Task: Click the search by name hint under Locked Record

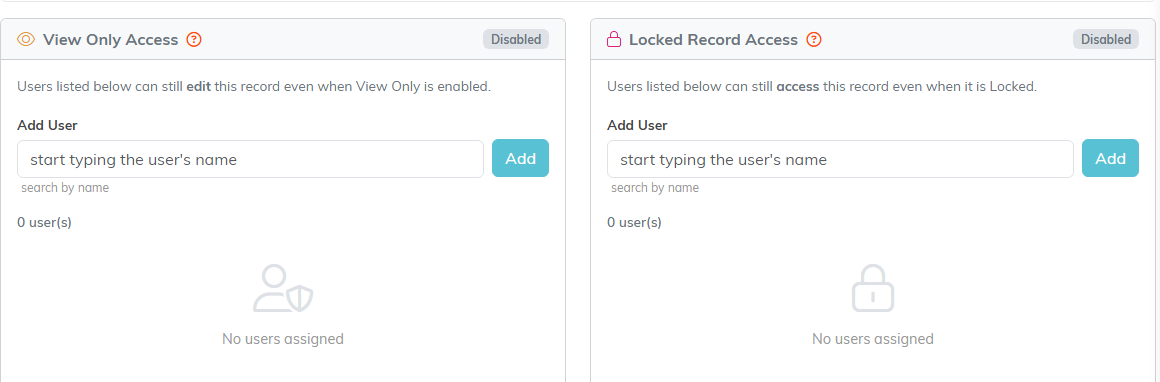Action: coord(655,188)
